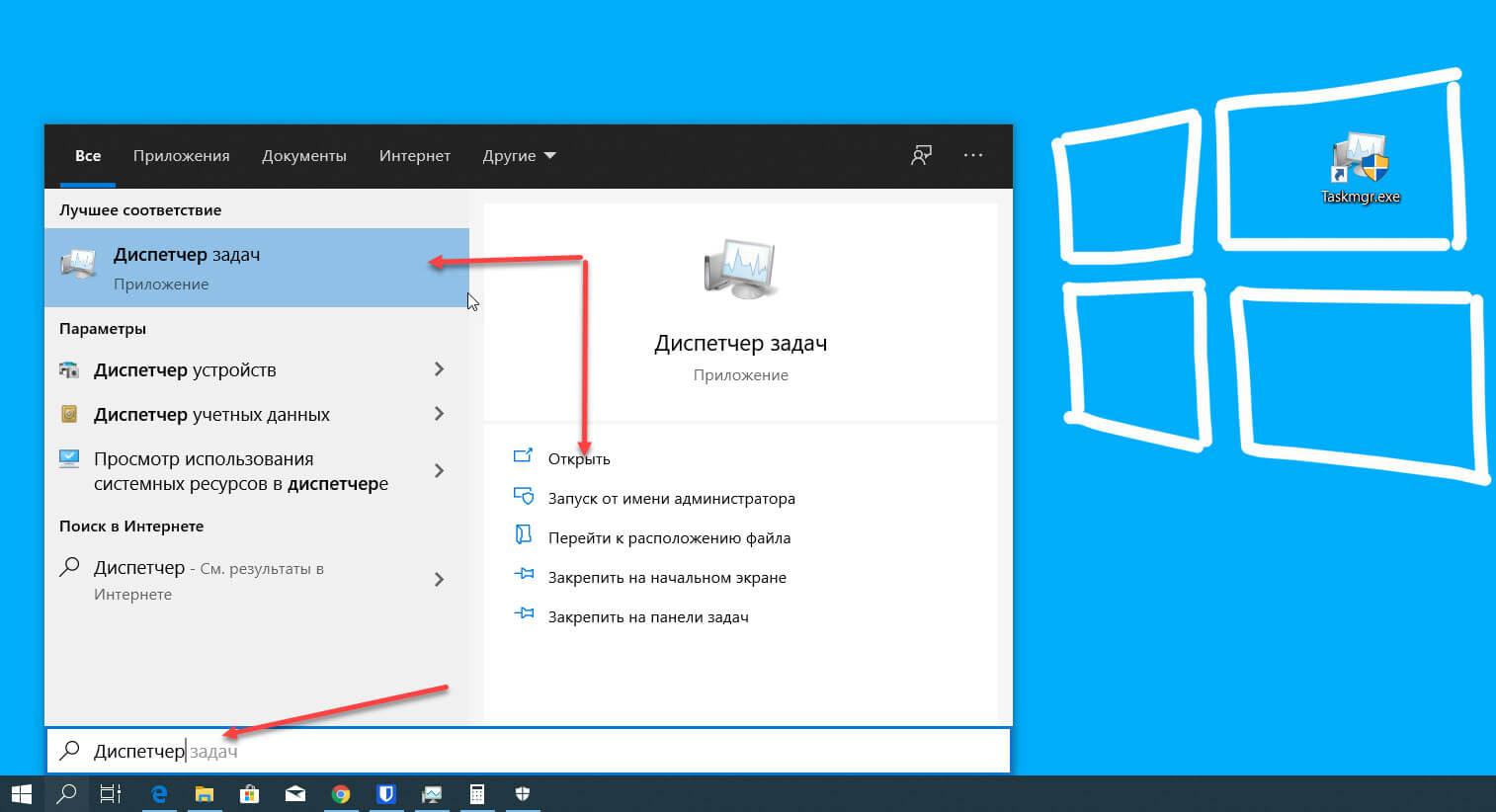
Task: Select Закрепить на панели задач
Action: (x=647, y=616)
